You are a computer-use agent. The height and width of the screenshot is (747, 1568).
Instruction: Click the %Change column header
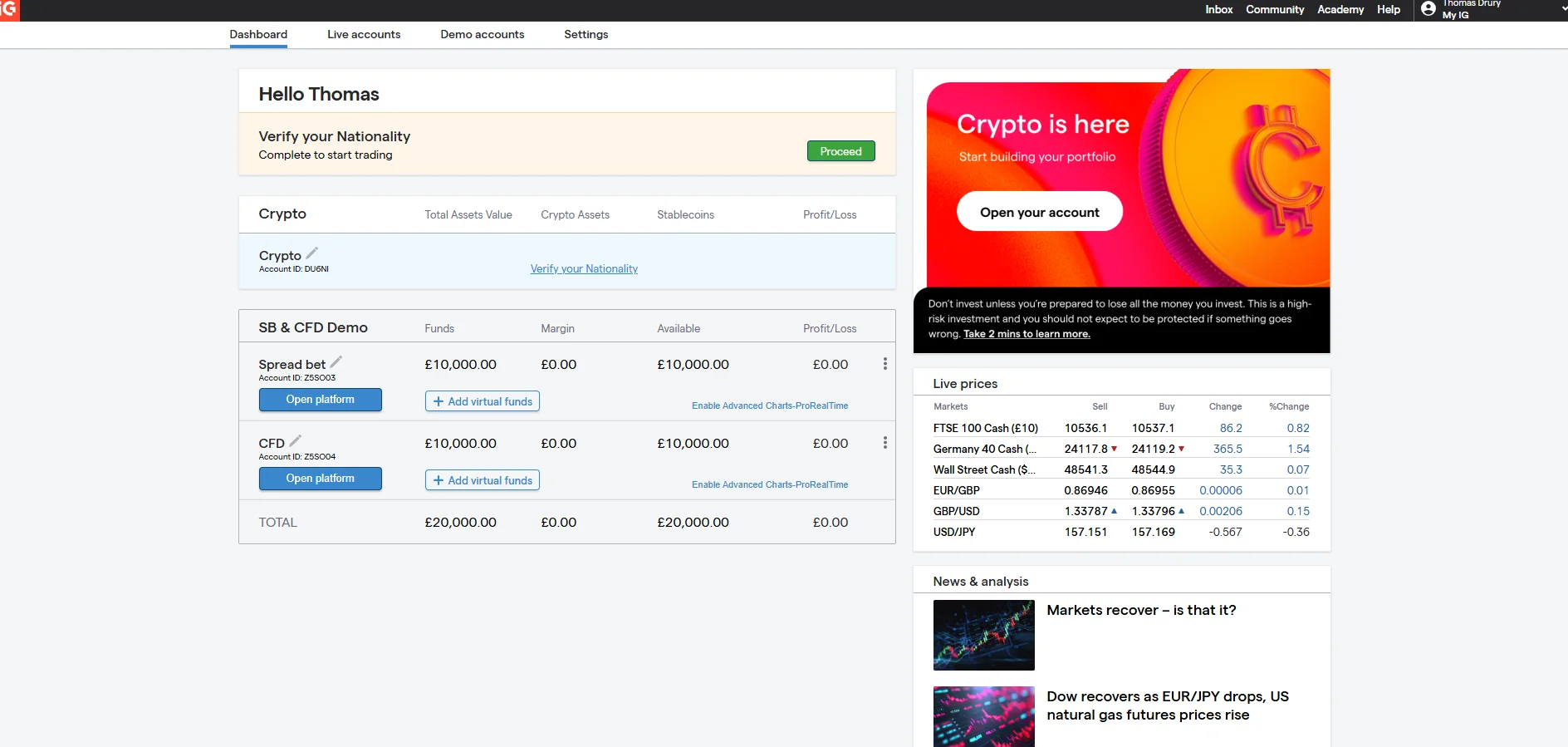1289,406
